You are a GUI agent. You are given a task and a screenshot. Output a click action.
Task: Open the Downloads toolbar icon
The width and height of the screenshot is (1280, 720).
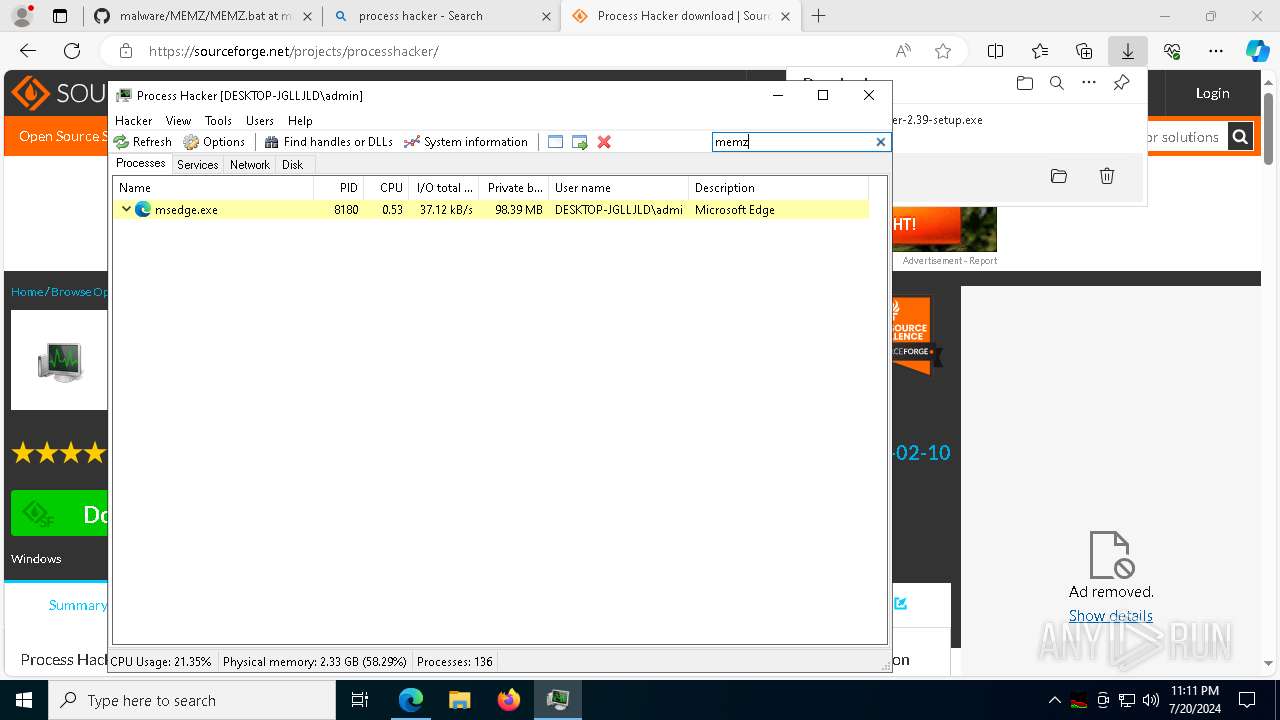1128,51
